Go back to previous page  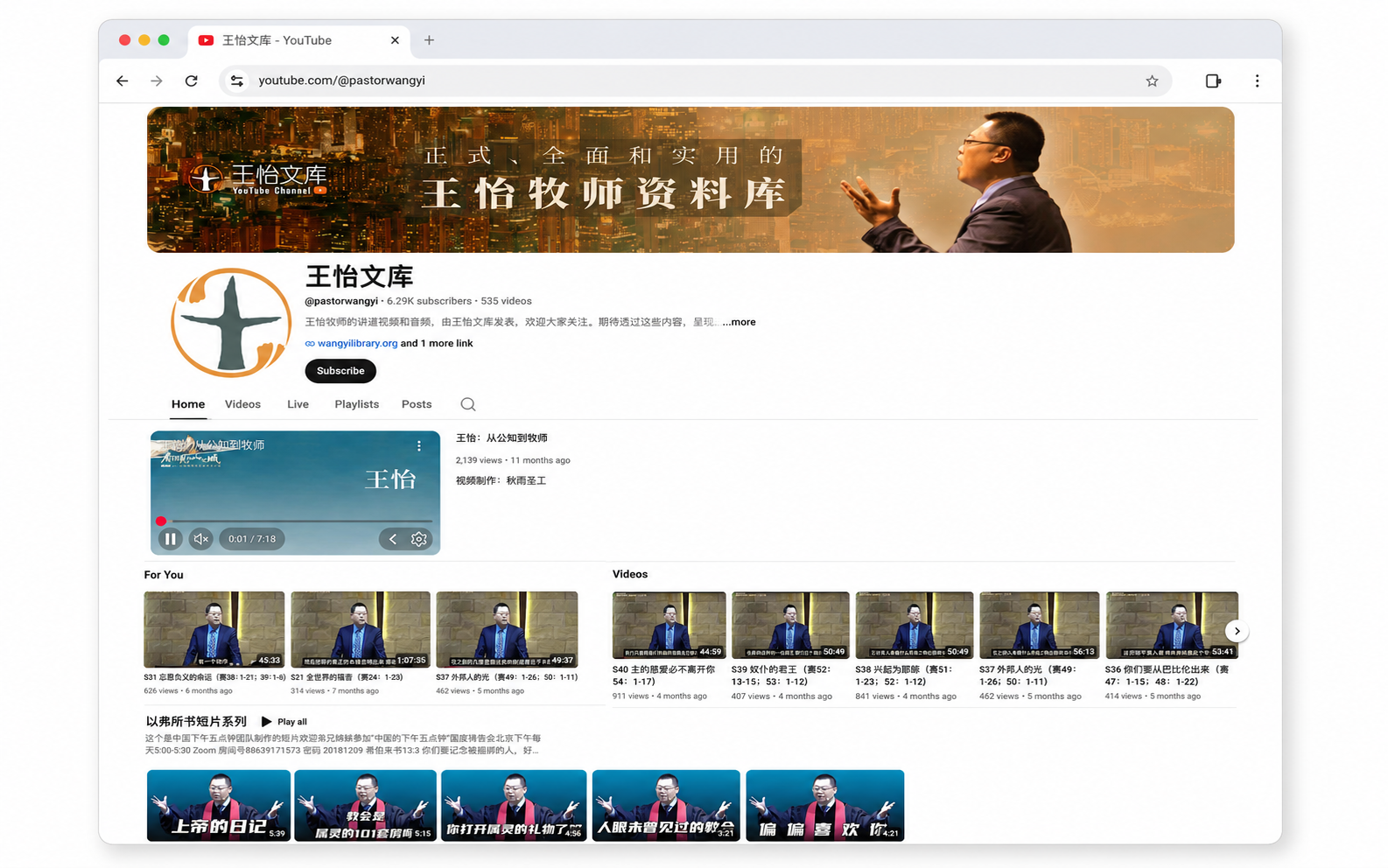123,80
